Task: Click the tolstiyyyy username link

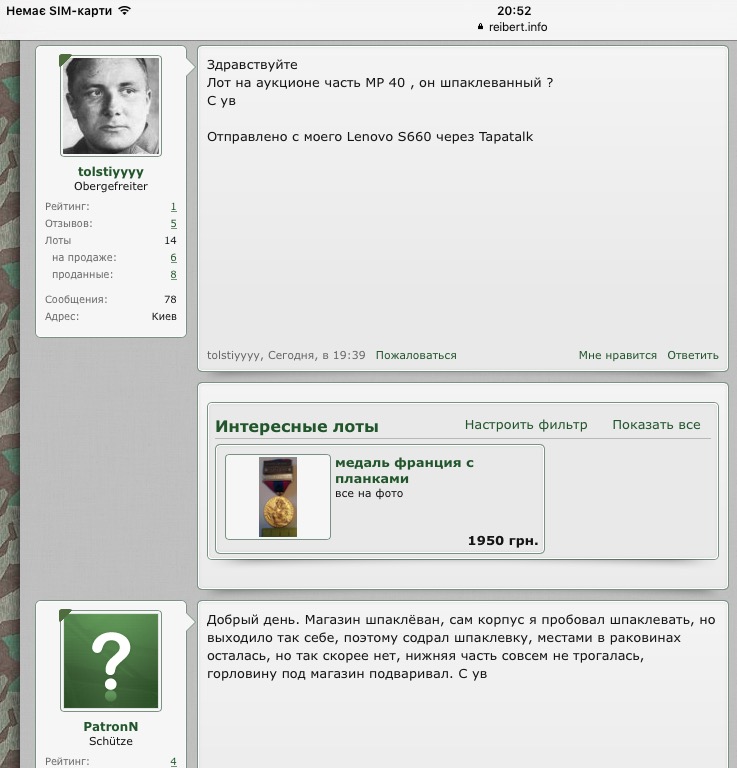Action: pyautogui.click(x=110, y=172)
